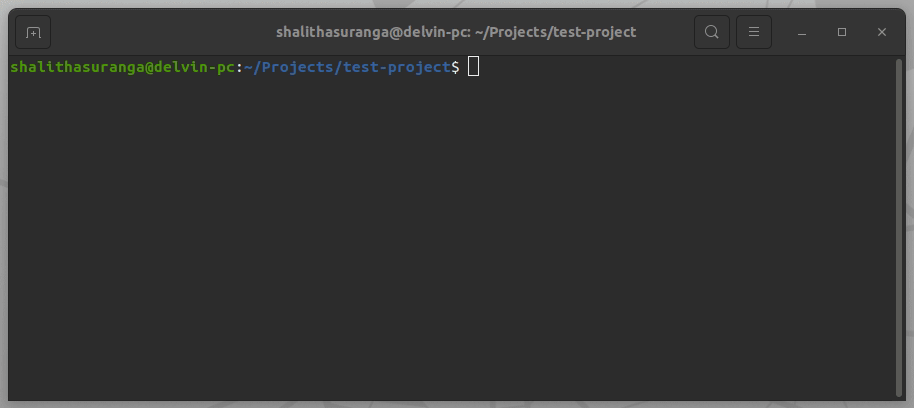Open a new terminal tab

pos(33,32)
